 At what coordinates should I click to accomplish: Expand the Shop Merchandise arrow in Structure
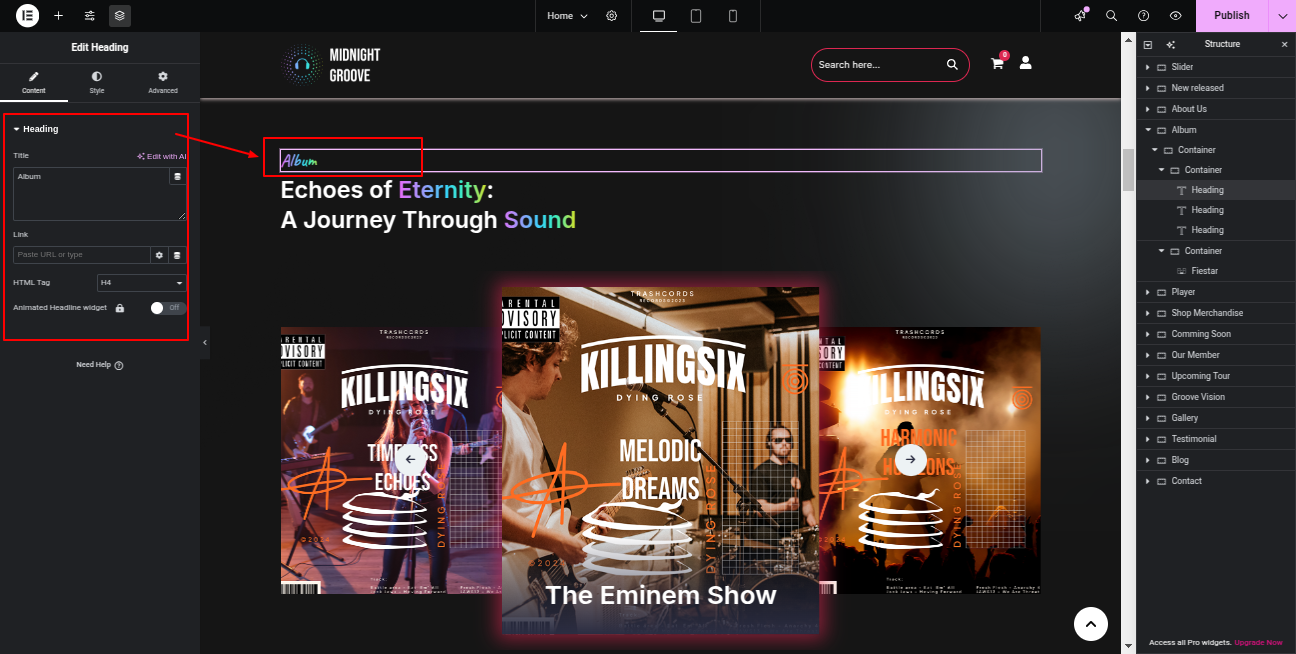pos(1148,313)
